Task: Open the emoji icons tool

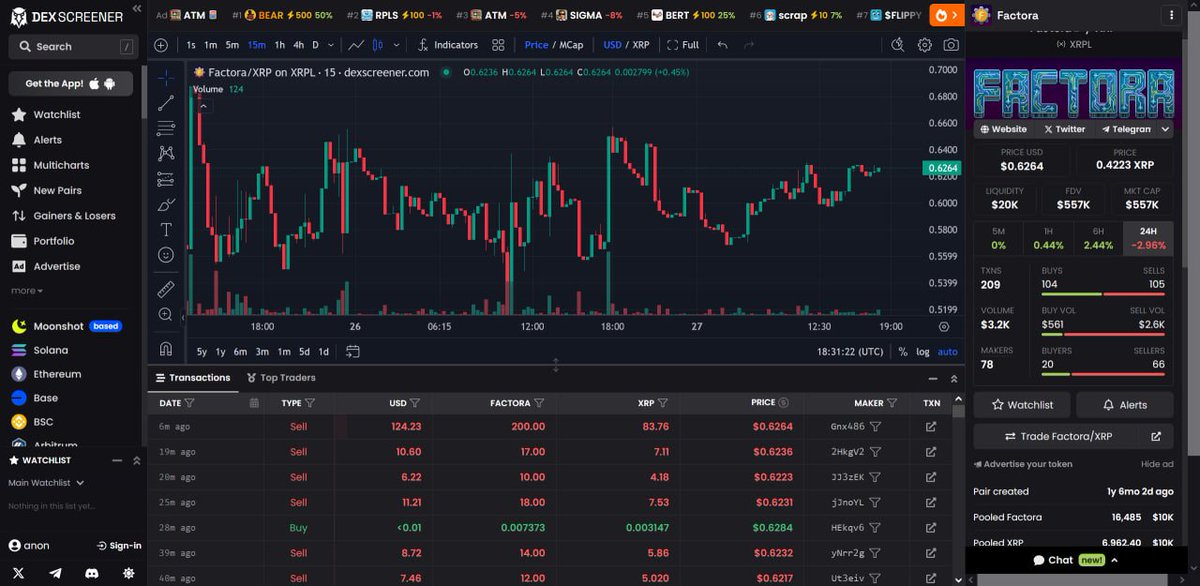Action: (x=166, y=255)
